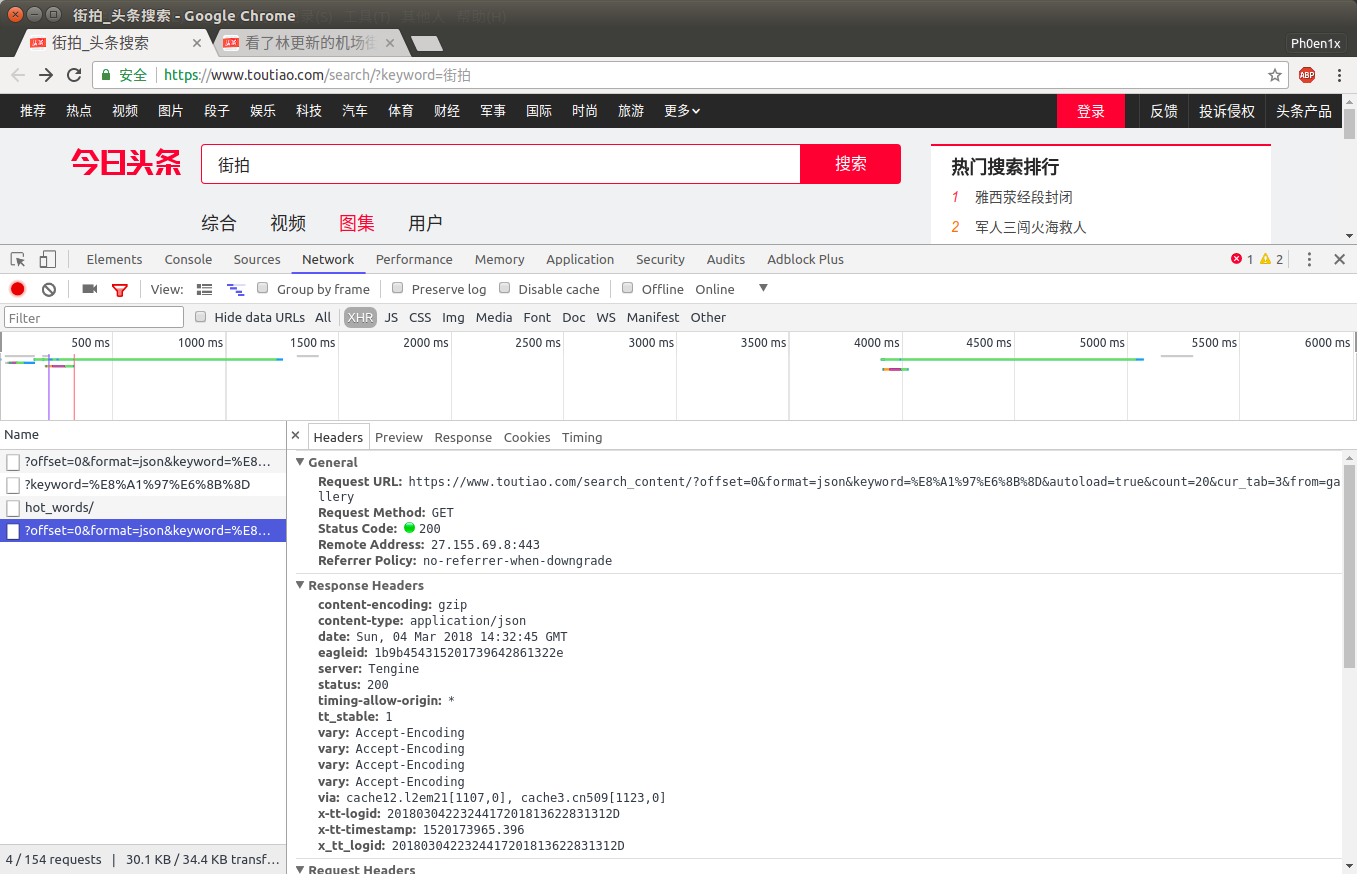Image resolution: width=1357 pixels, height=874 pixels.
Task: Switch to the Console panel tab
Action: pyautogui.click(x=188, y=259)
